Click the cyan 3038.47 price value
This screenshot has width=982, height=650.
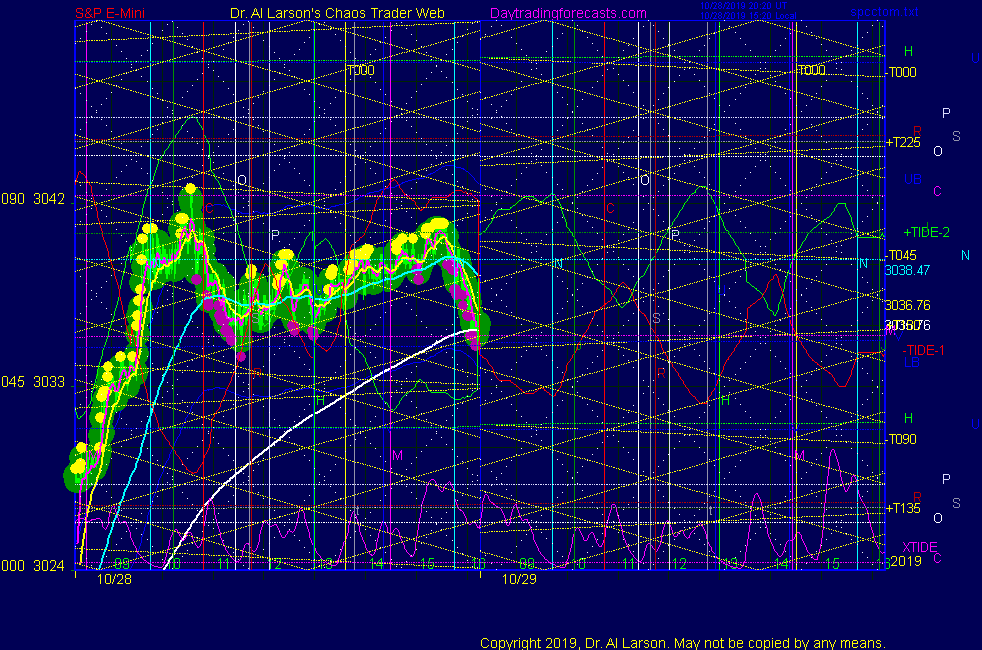(907, 269)
